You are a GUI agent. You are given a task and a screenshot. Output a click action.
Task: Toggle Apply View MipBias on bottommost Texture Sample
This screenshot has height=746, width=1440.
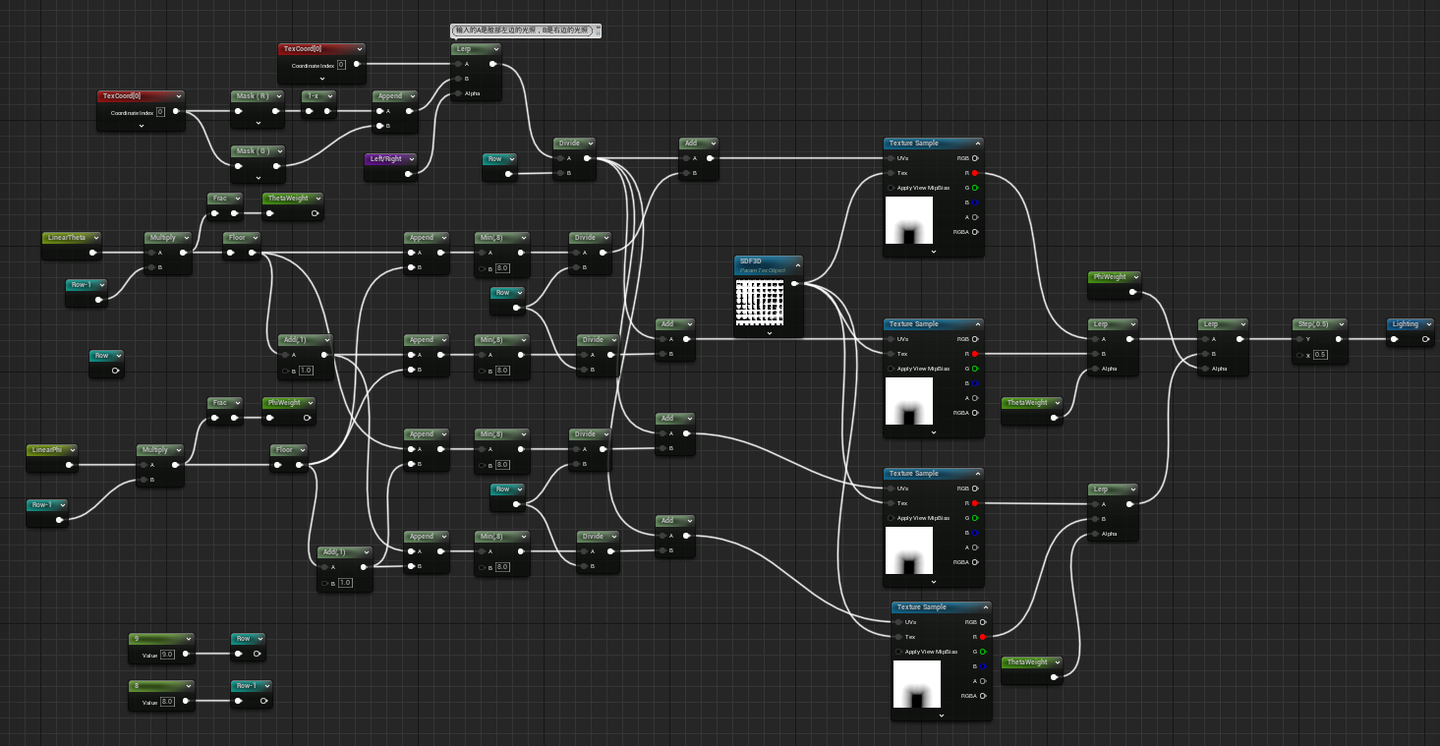point(898,651)
